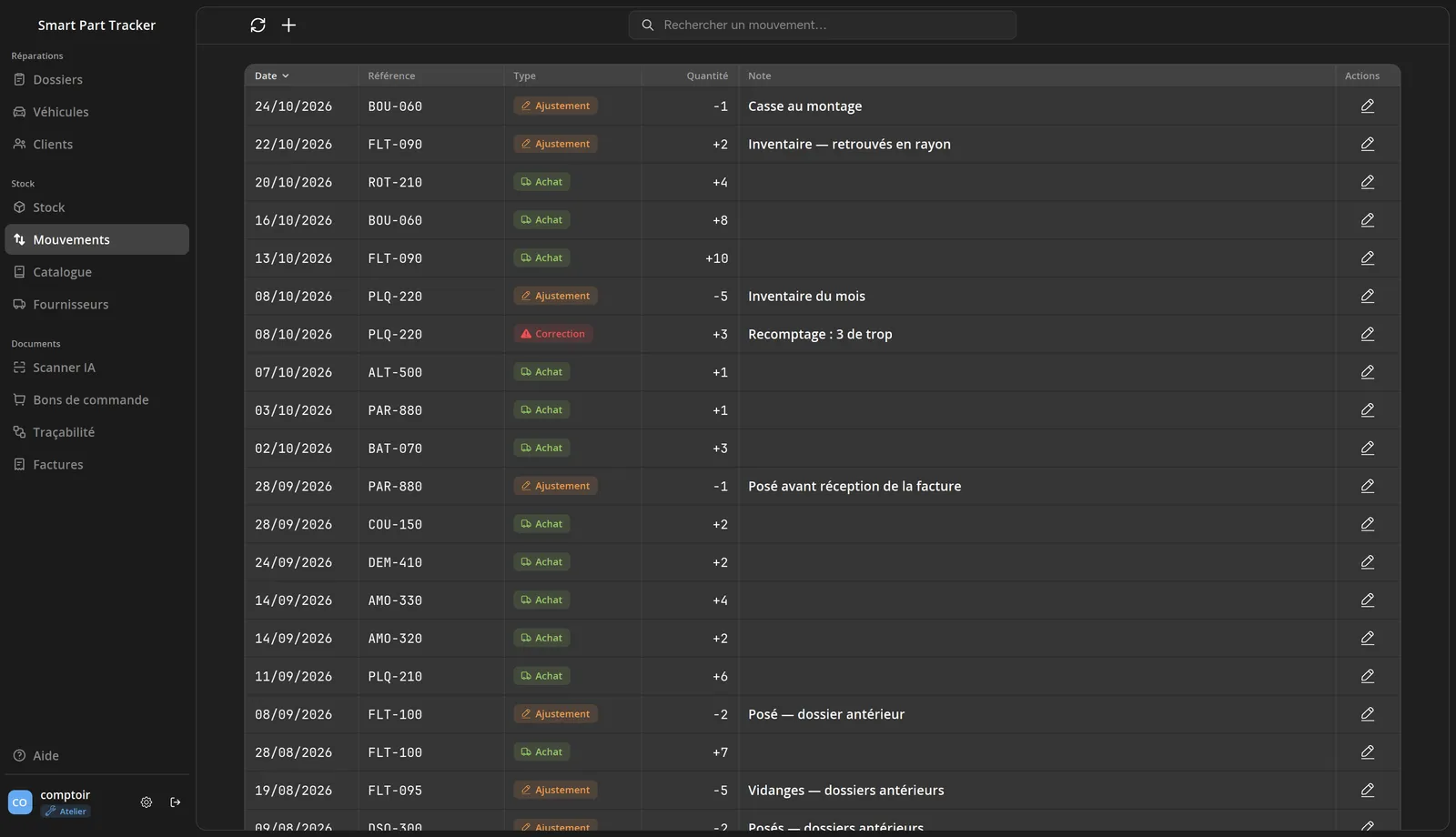Image resolution: width=1456 pixels, height=837 pixels.
Task: Click the refresh icon in the toolbar
Action: [x=258, y=25]
